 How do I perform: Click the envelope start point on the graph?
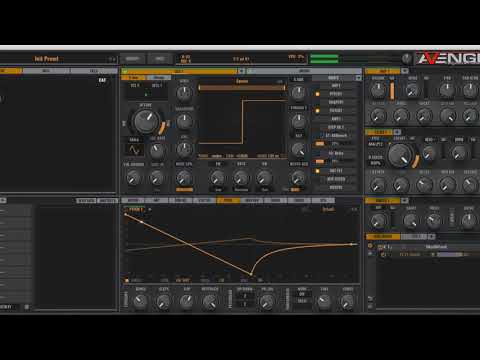[x=125, y=214]
